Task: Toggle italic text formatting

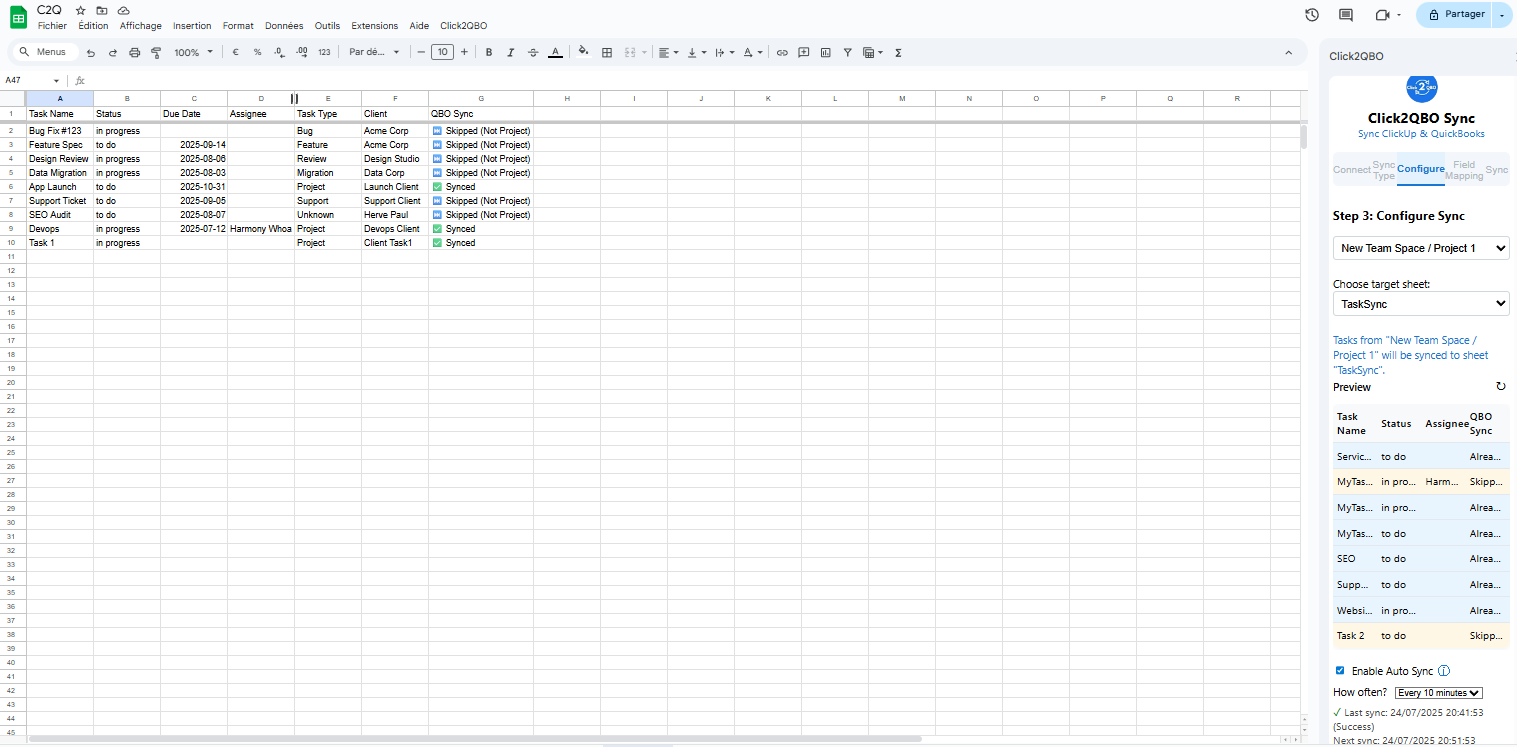Action: pos(511,52)
